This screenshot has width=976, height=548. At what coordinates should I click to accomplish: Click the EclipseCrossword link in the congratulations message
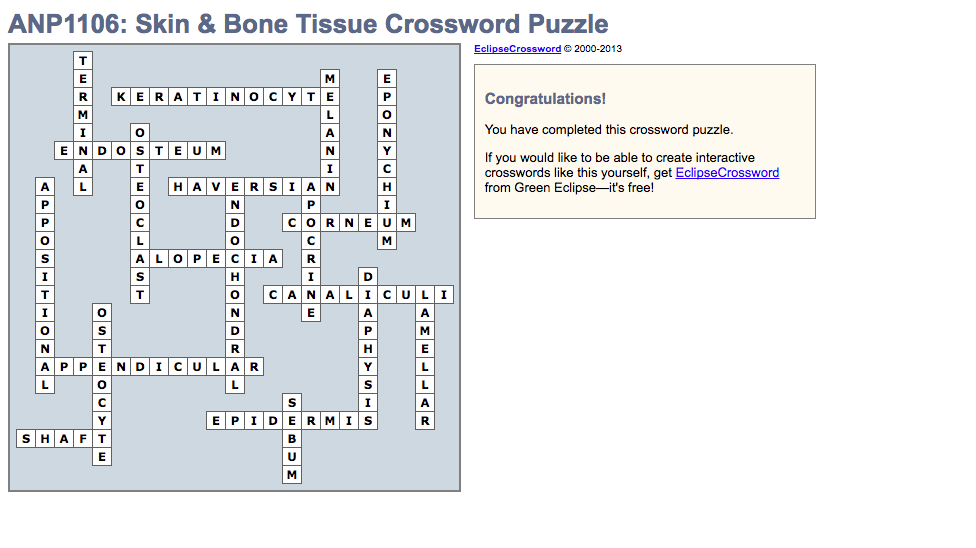(727, 173)
